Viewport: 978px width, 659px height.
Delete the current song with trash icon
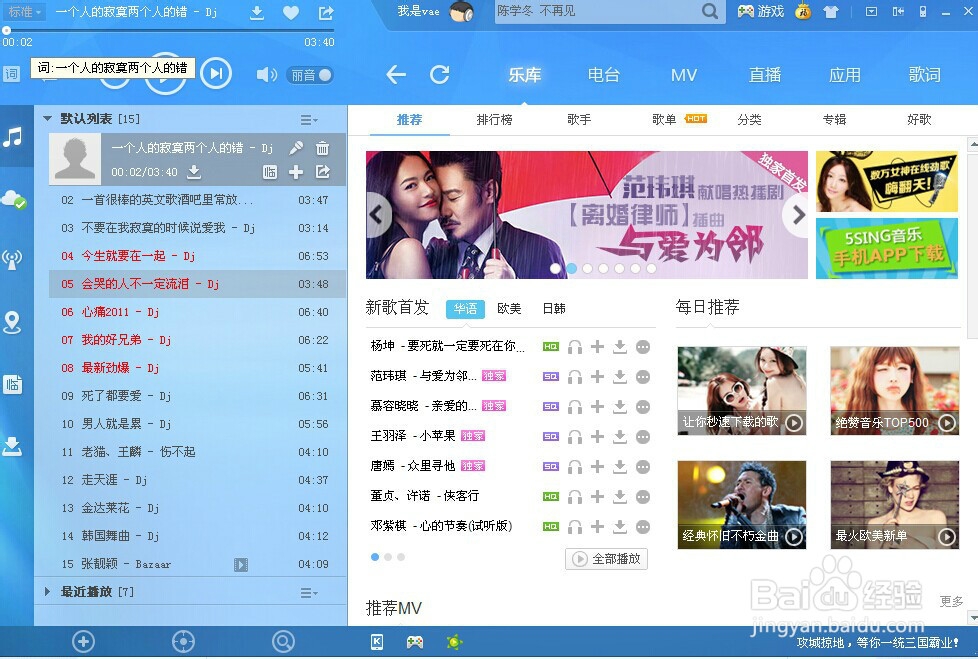[x=322, y=148]
